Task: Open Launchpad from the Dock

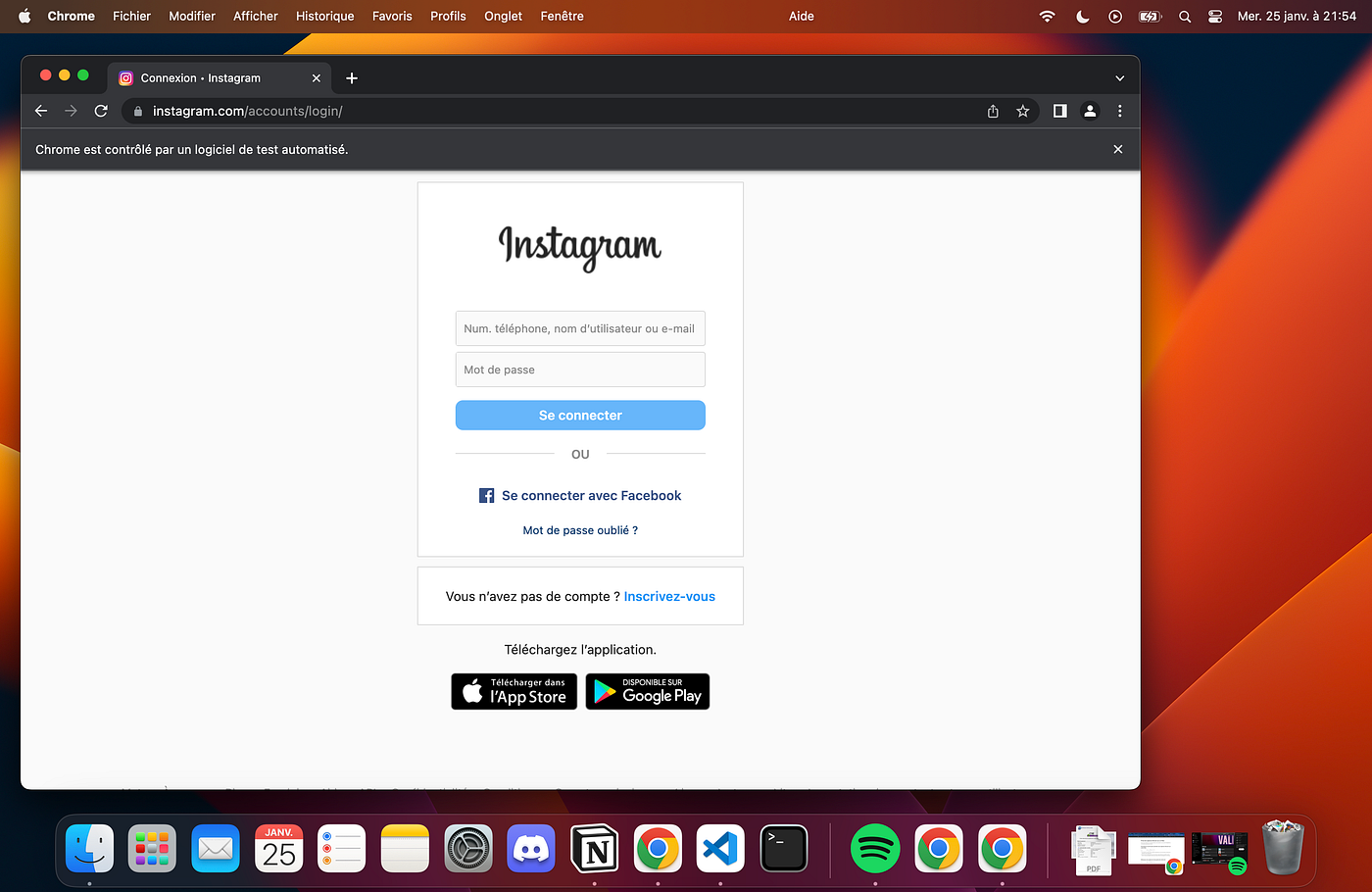Action: 152,848
